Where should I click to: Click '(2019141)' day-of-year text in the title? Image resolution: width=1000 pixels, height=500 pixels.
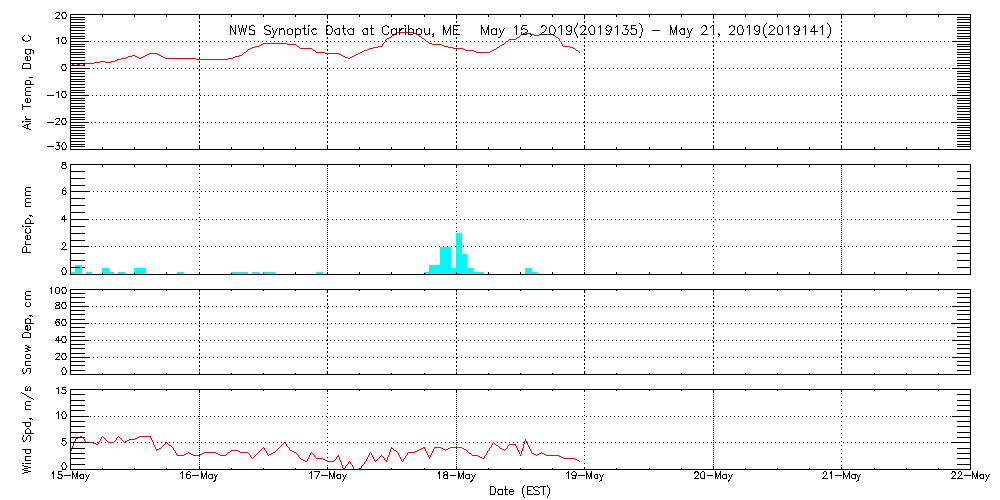click(x=796, y=31)
